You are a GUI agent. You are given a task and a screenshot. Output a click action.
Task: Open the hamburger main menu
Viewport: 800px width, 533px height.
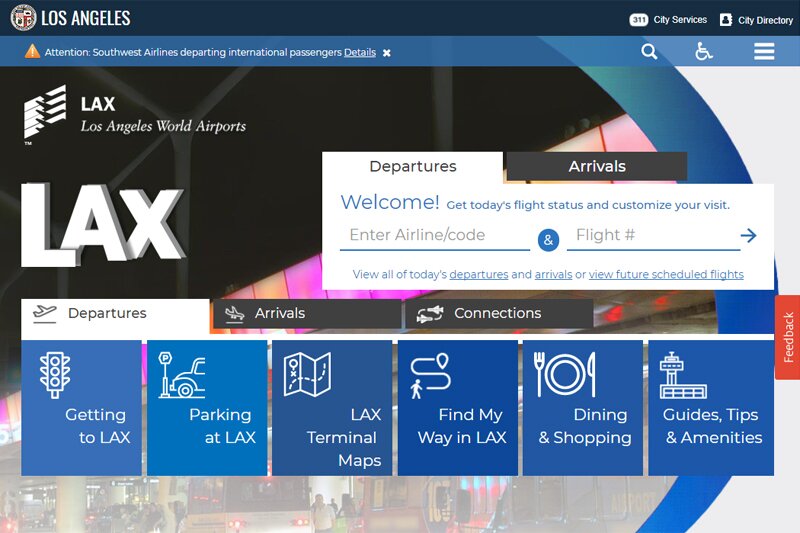point(764,52)
